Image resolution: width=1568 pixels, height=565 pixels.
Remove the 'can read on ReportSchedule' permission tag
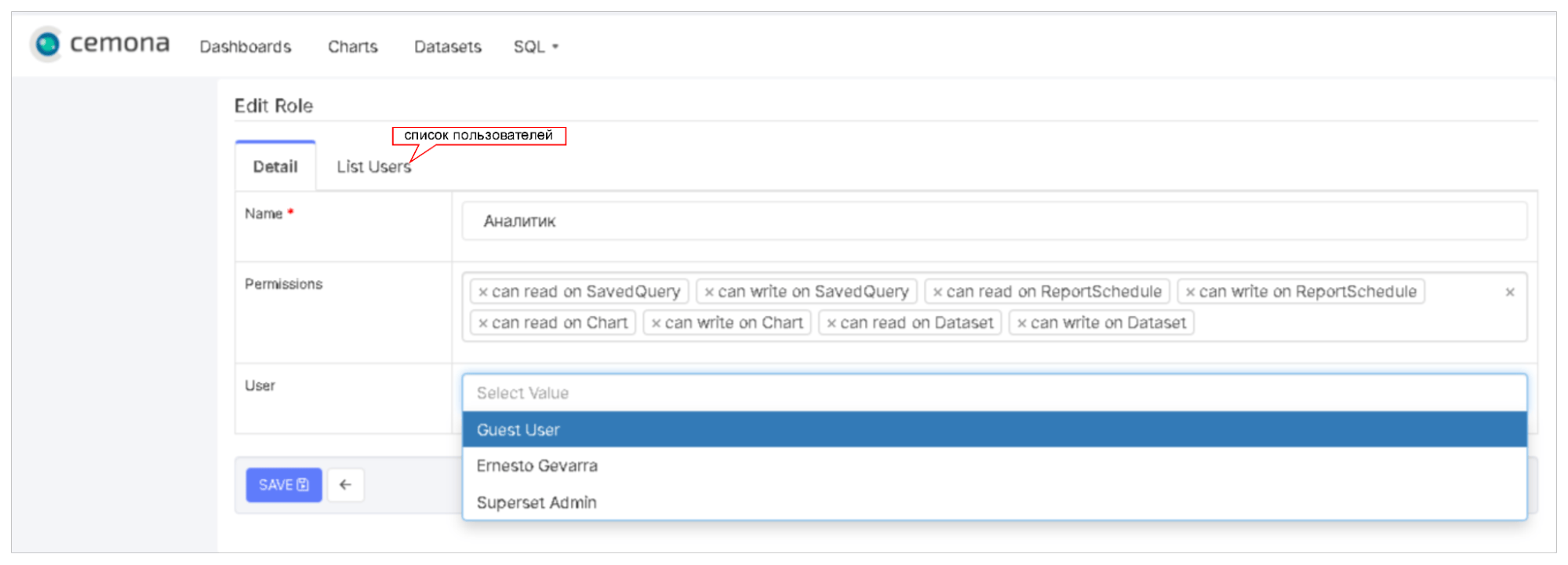[937, 292]
